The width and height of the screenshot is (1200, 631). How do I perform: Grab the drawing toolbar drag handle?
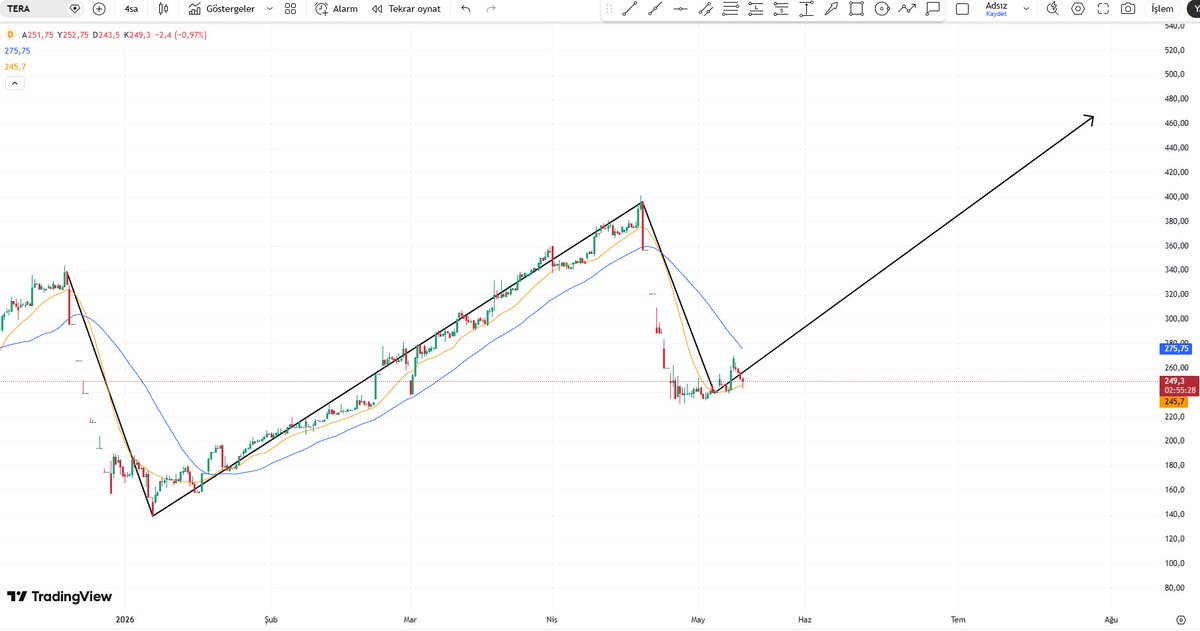(x=610, y=8)
